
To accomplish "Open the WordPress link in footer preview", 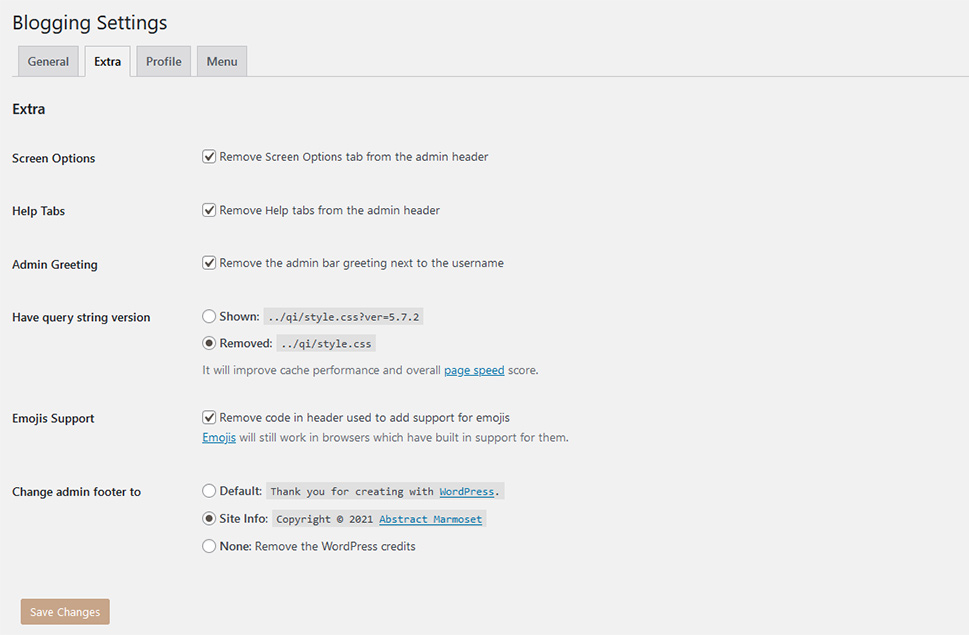I will click(467, 492).
